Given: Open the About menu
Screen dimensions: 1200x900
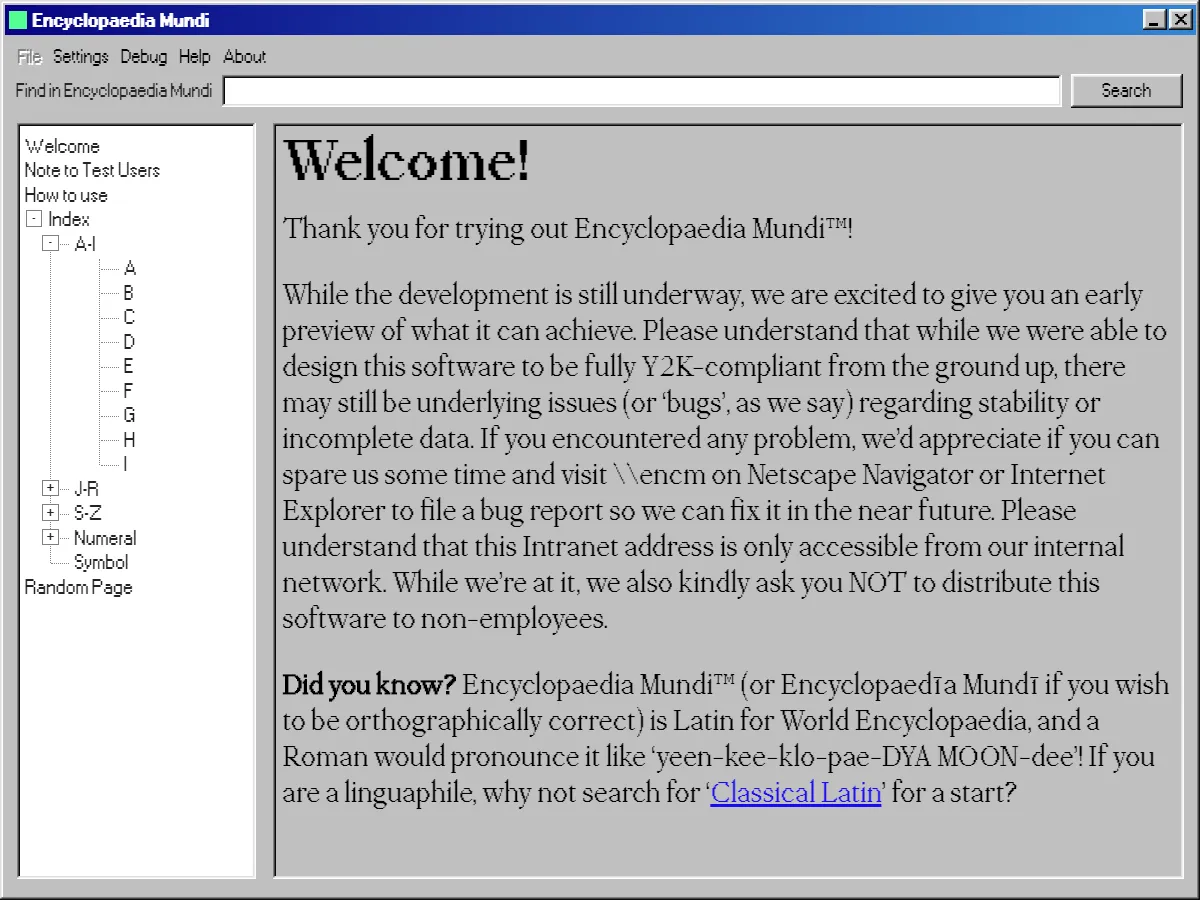Looking at the screenshot, I should 245,57.
